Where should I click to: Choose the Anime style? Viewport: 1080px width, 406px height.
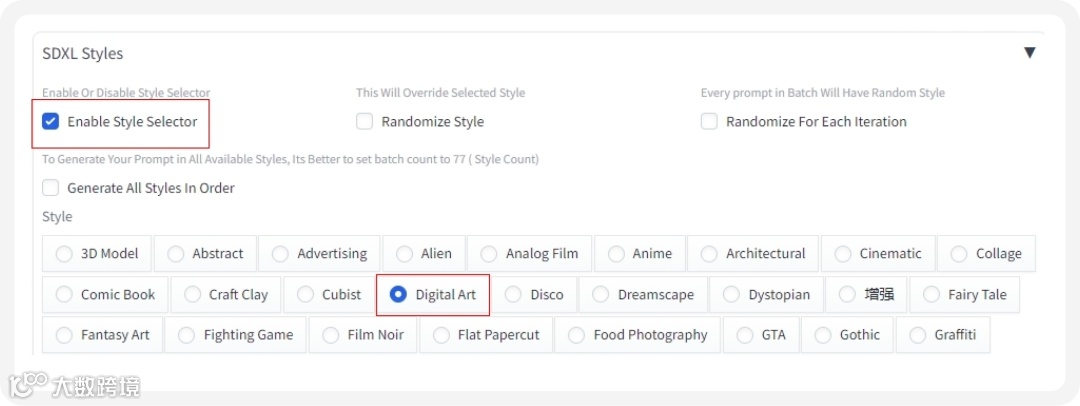coord(616,254)
